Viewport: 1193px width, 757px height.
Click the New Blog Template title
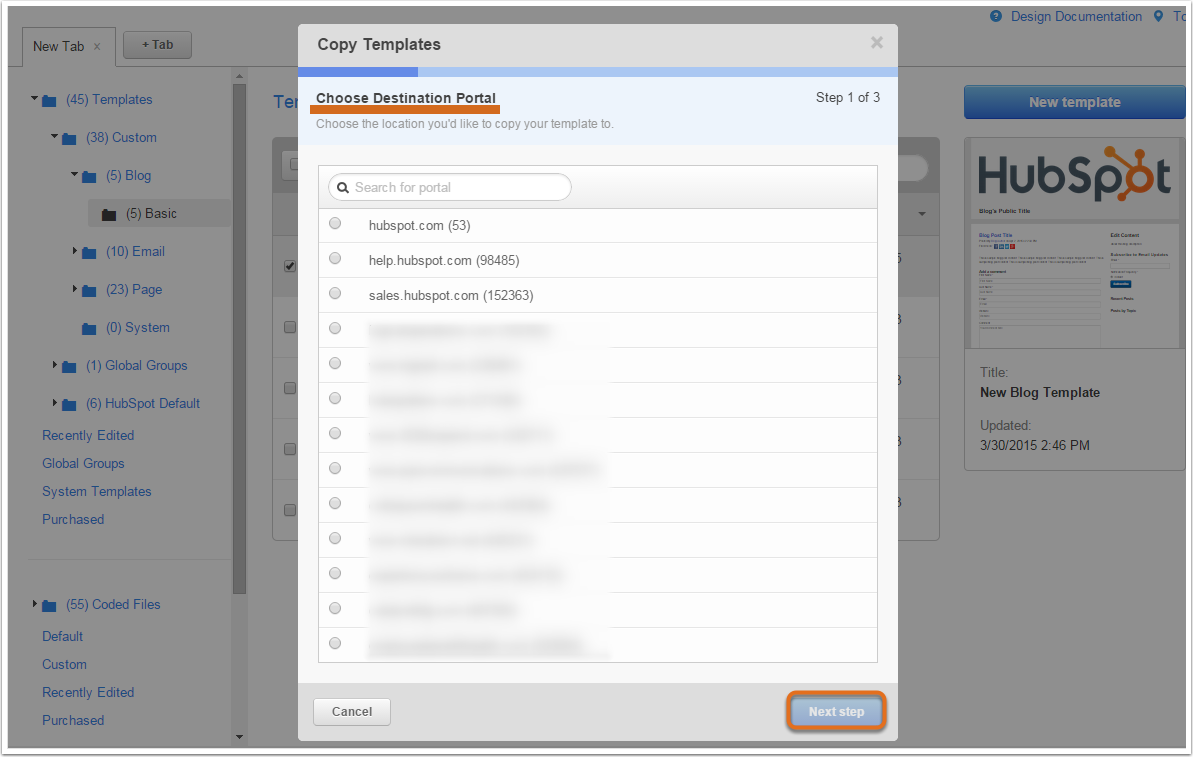[1039, 393]
